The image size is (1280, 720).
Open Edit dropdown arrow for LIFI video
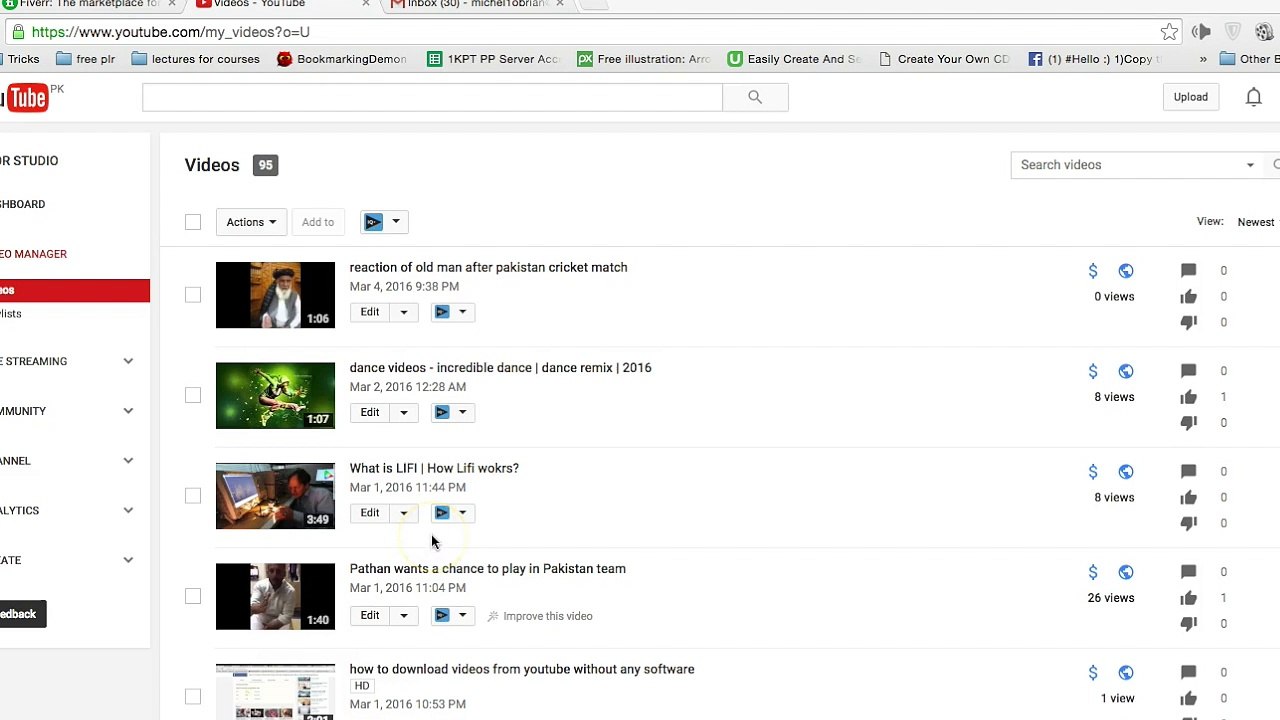coord(404,513)
